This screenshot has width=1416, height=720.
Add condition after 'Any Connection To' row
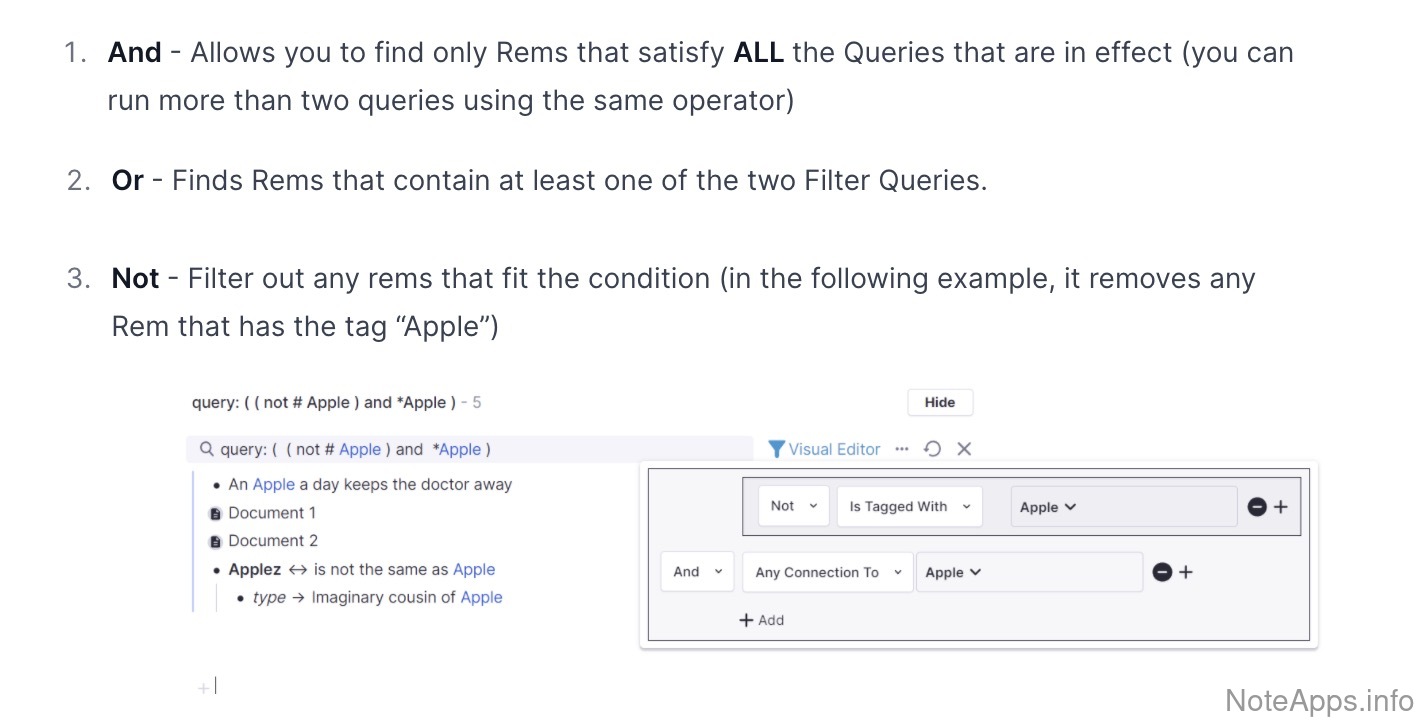[x=1186, y=572]
